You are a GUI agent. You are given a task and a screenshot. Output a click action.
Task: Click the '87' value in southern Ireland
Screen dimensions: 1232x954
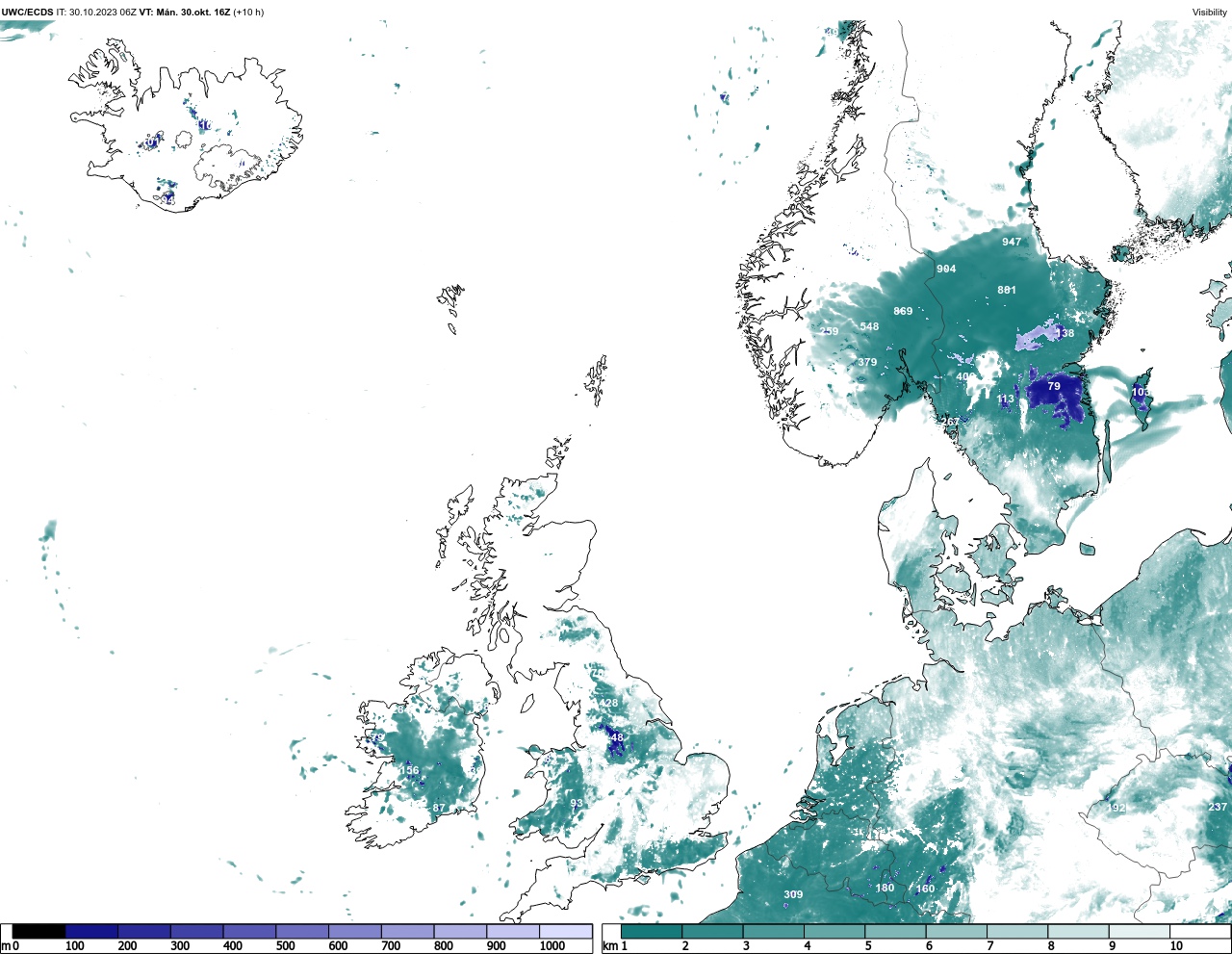pyautogui.click(x=439, y=808)
